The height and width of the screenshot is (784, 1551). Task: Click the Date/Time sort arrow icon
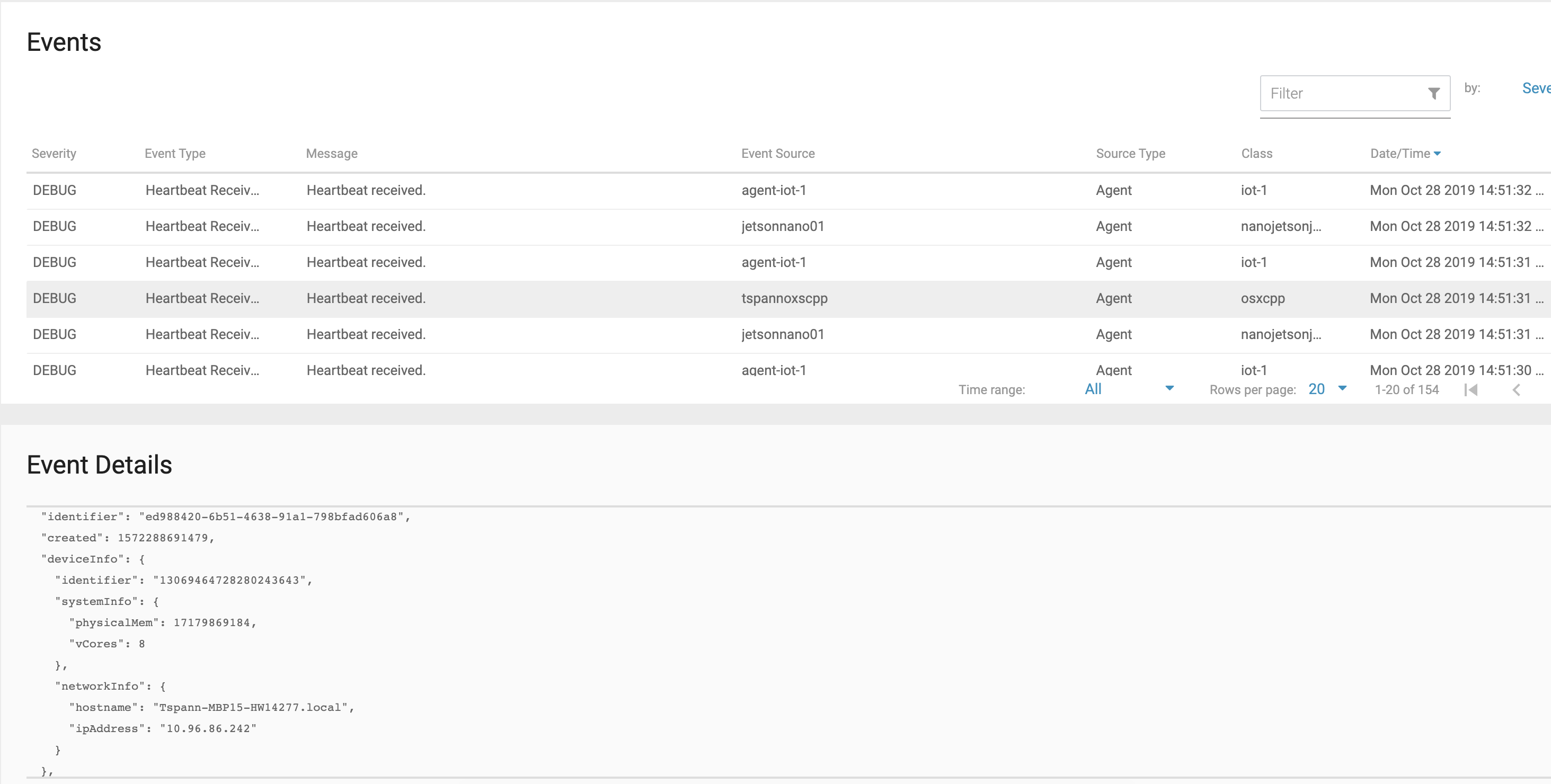click(x=1438, y=154)
